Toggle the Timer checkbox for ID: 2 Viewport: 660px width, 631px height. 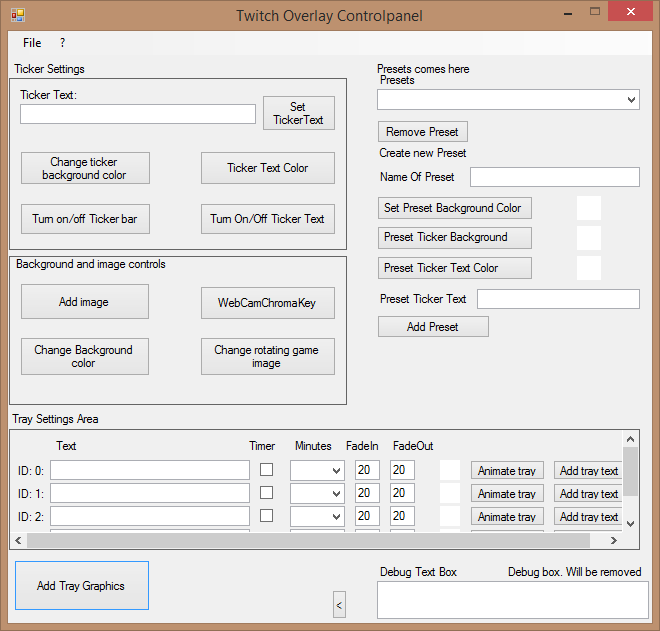point(267,516)
